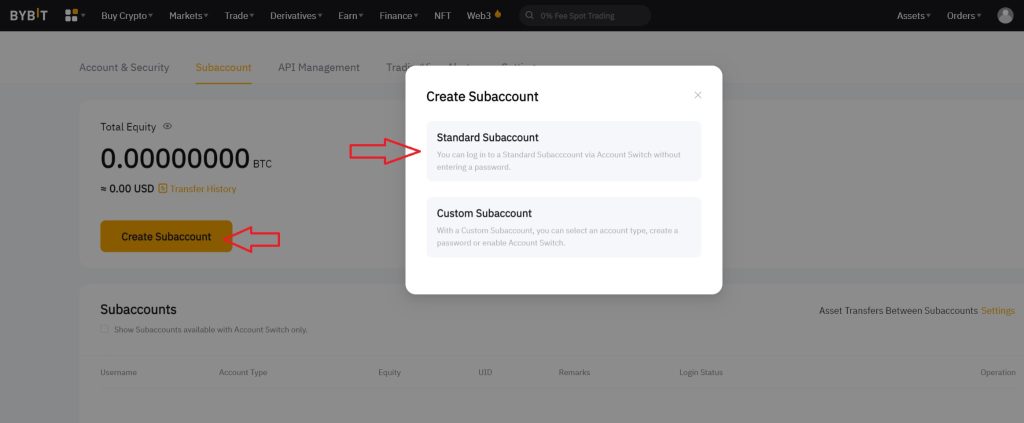Open the API Management tab
Screen dimensions: 1024x423
[x=318, y=68]
